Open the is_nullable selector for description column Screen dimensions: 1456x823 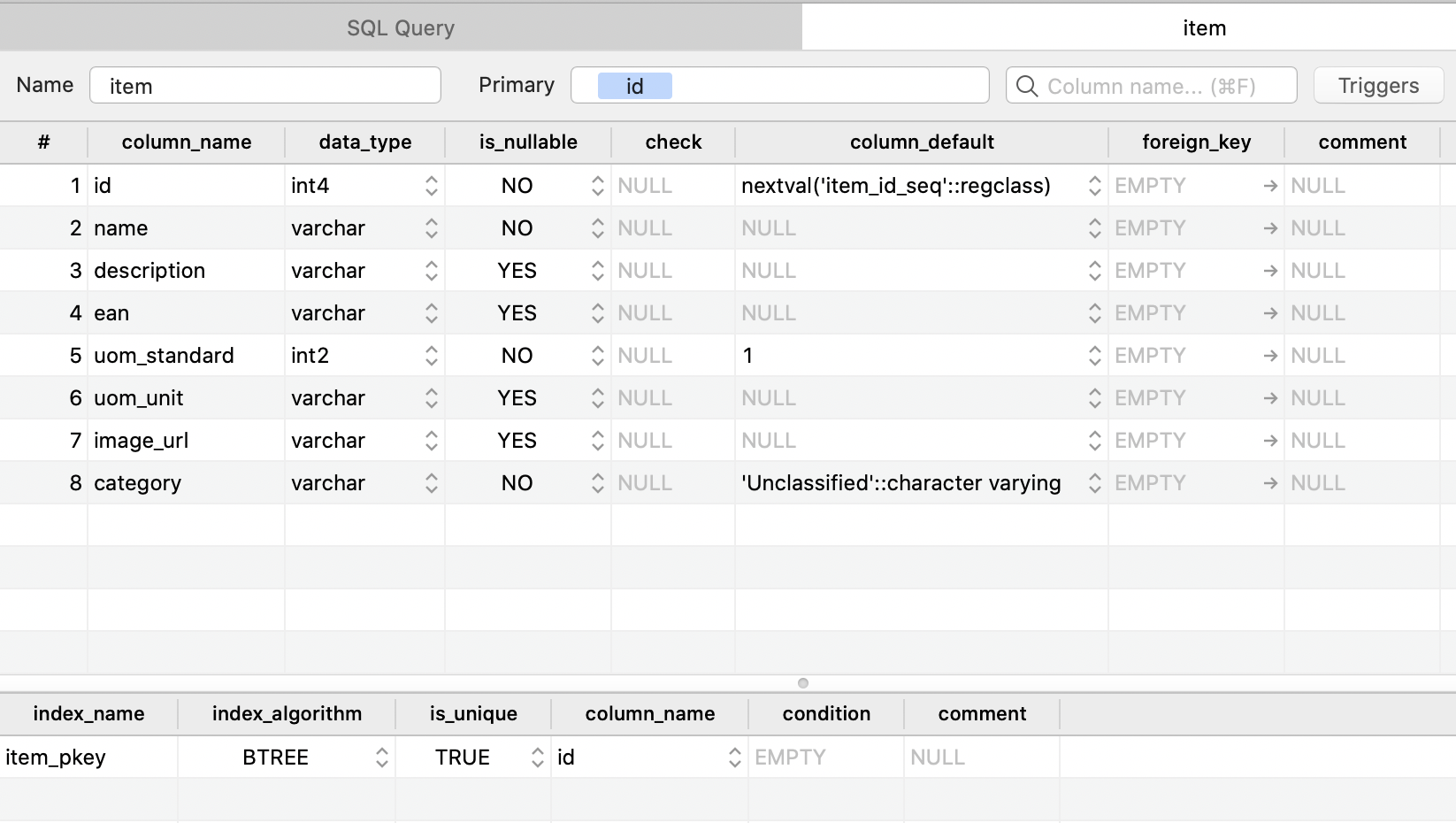[597, 270]
